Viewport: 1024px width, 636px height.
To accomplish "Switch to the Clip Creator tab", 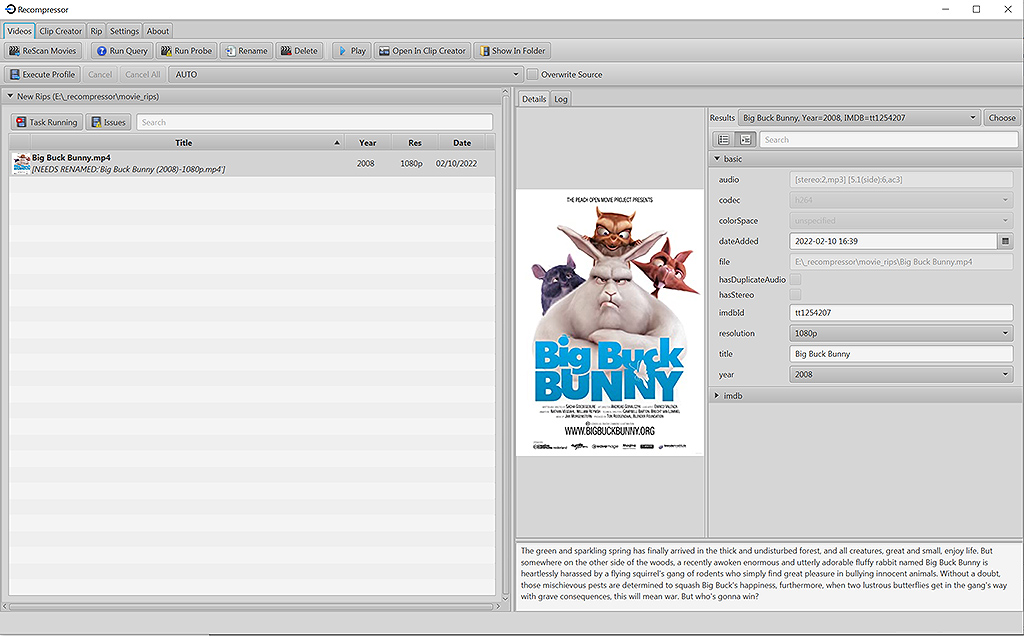I will pos(61,31).
